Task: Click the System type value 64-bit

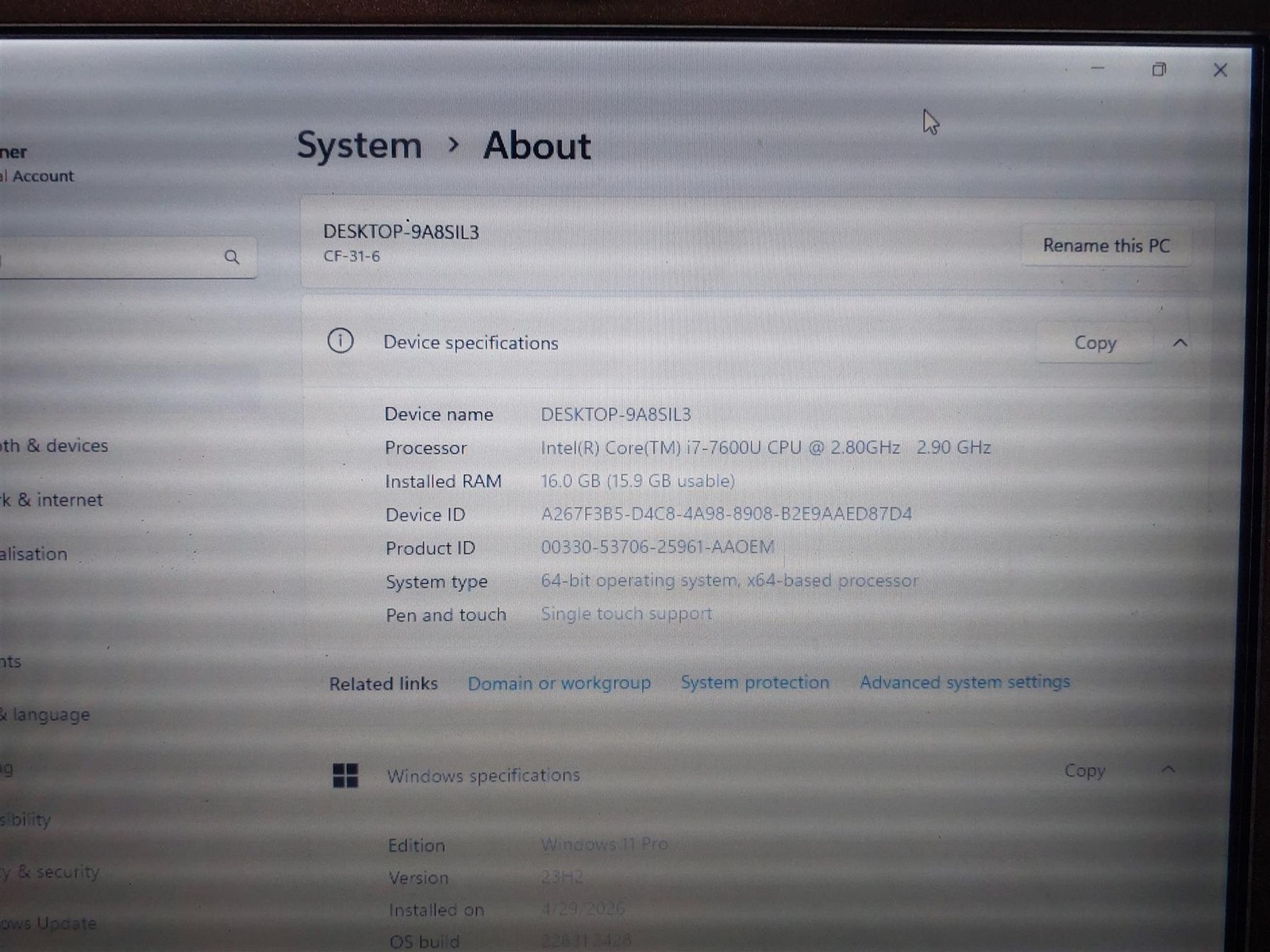Action: click(x=729, y=581)
